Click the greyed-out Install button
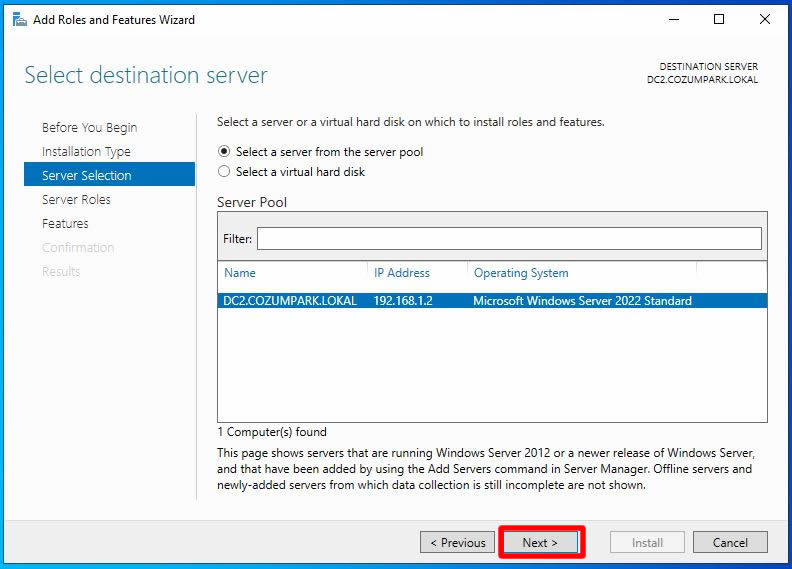 tap(647, 543)
